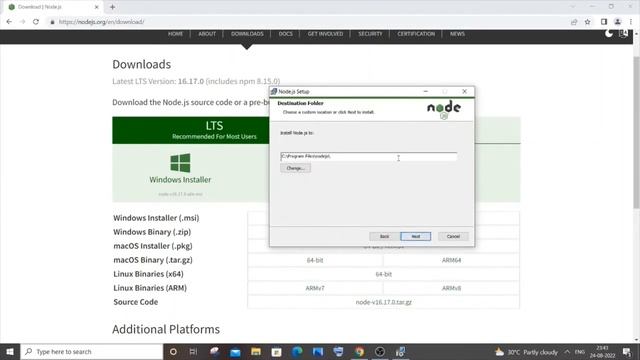The height and width of the screenshot is (360, 640).
Task: Open Microsoft Edge on the taskbar
Action: click(297, 351)
